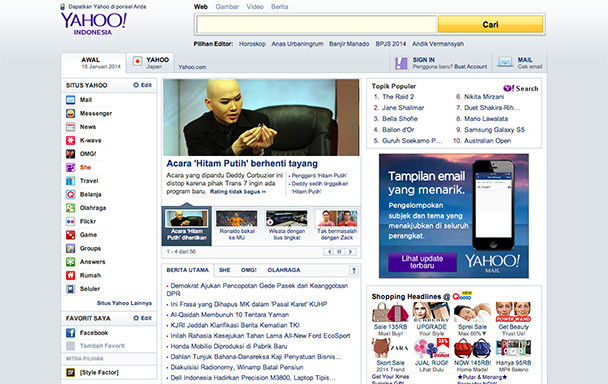This screenshot has width=608, height=384.
Task: Open Al-Qaidah Membunuh 10 Tentara Yaman story
Action: [x=230, y=315]
